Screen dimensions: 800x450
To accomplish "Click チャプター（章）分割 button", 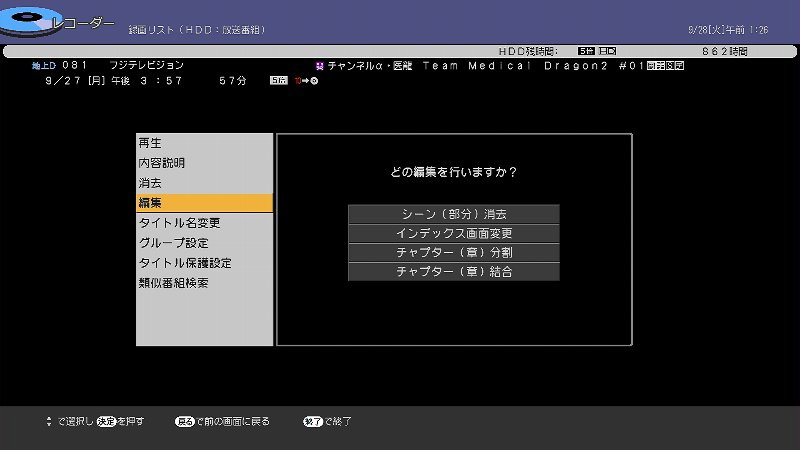I will pyautogui.click(x=454, y=253).
